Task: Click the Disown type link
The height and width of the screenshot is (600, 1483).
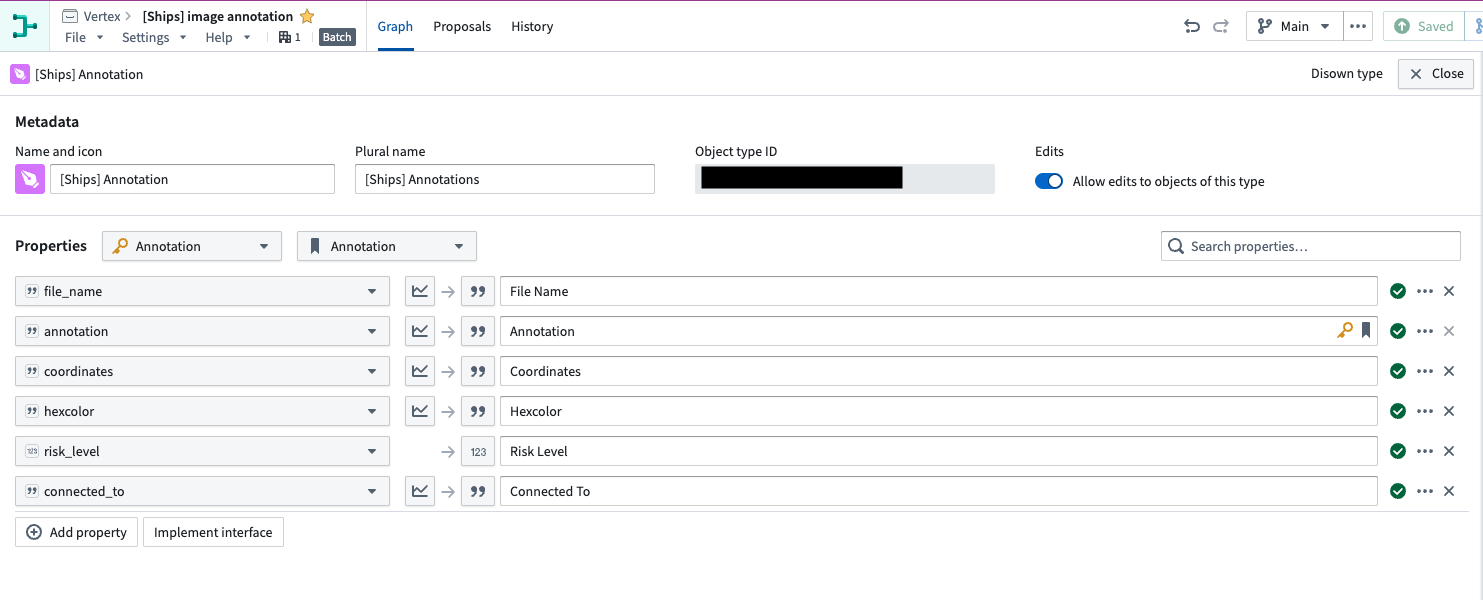Action: coord(1346,73)
